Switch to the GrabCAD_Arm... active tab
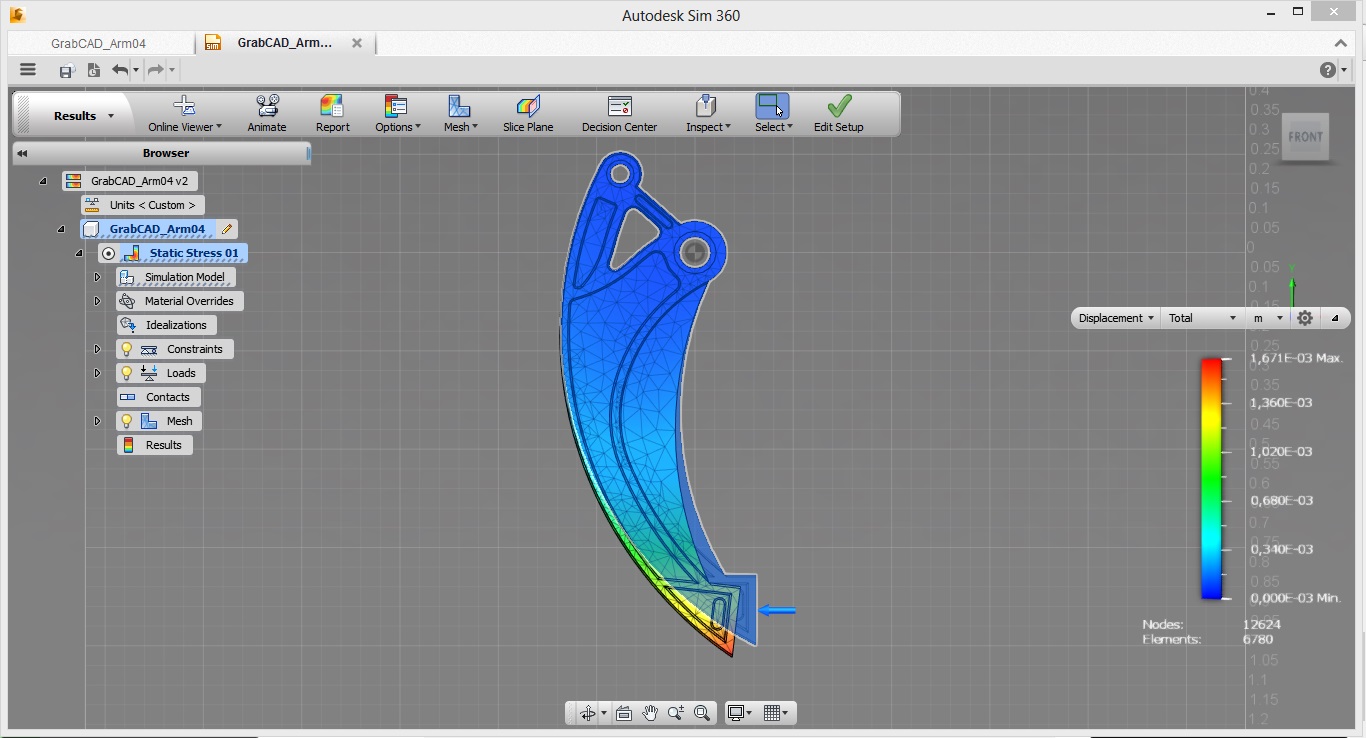The height and width of the screenshot is (738, 1366). coord(284,43)
